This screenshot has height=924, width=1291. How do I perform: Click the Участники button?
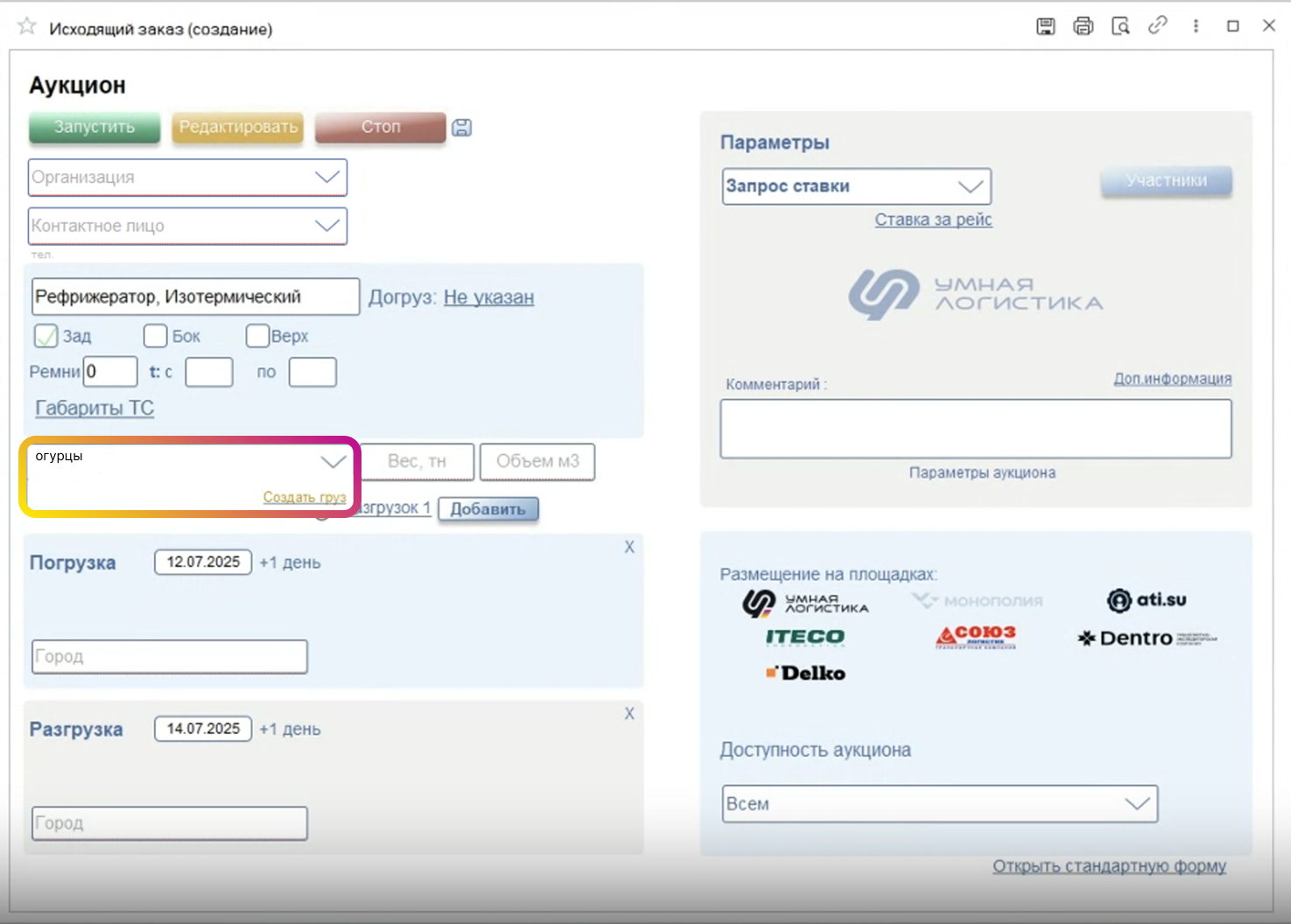click(x=1166, y=181)
